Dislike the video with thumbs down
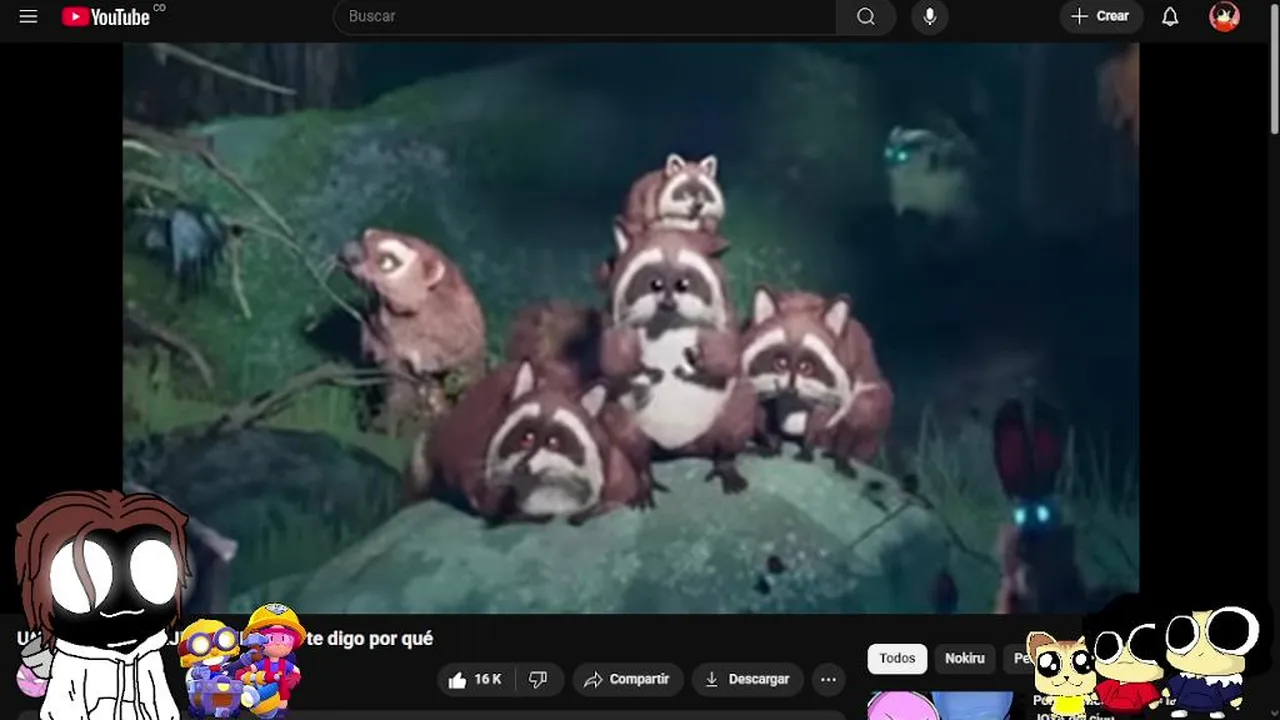 [x=538, y=680]
